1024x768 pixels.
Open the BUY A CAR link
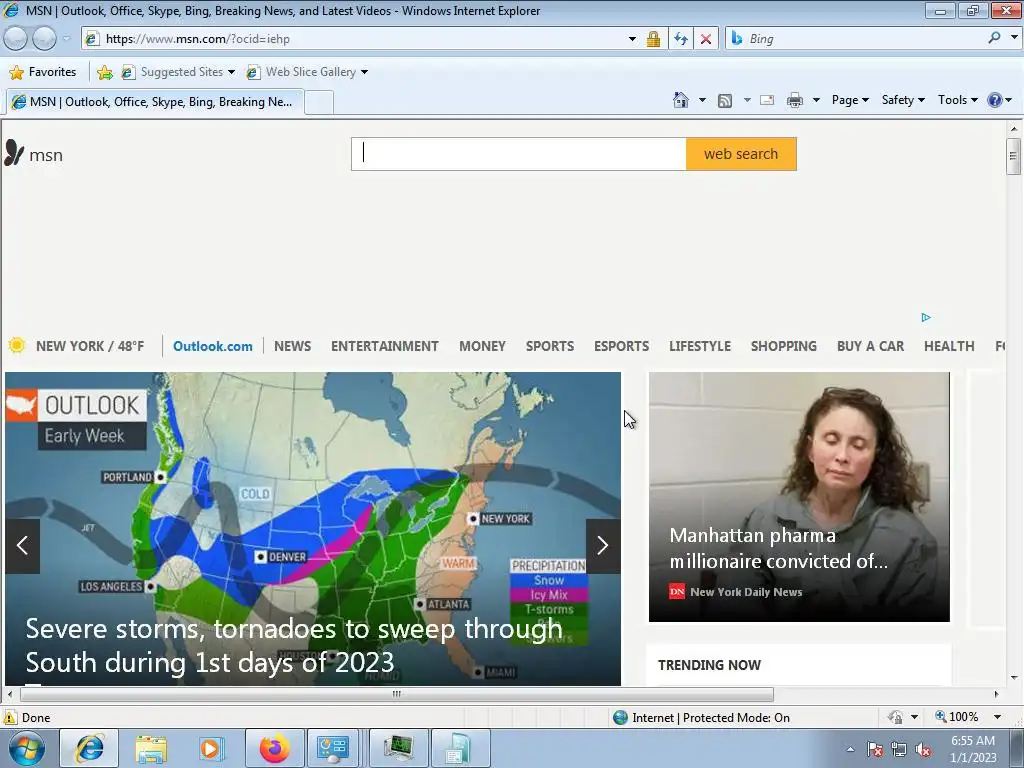[x=871, y=346]
